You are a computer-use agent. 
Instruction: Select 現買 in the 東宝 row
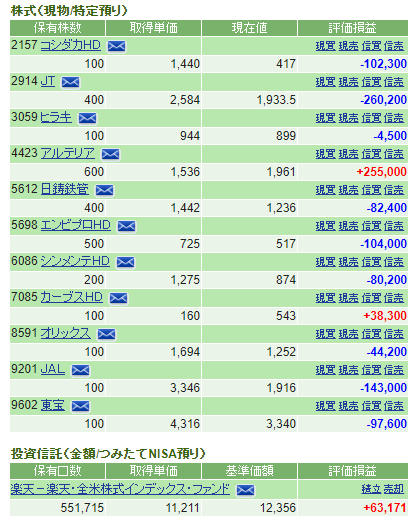(x=326, y=406)
